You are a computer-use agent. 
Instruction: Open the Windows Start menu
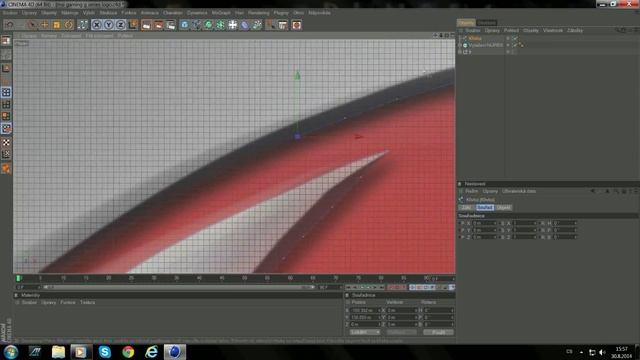tap(11, 352)
